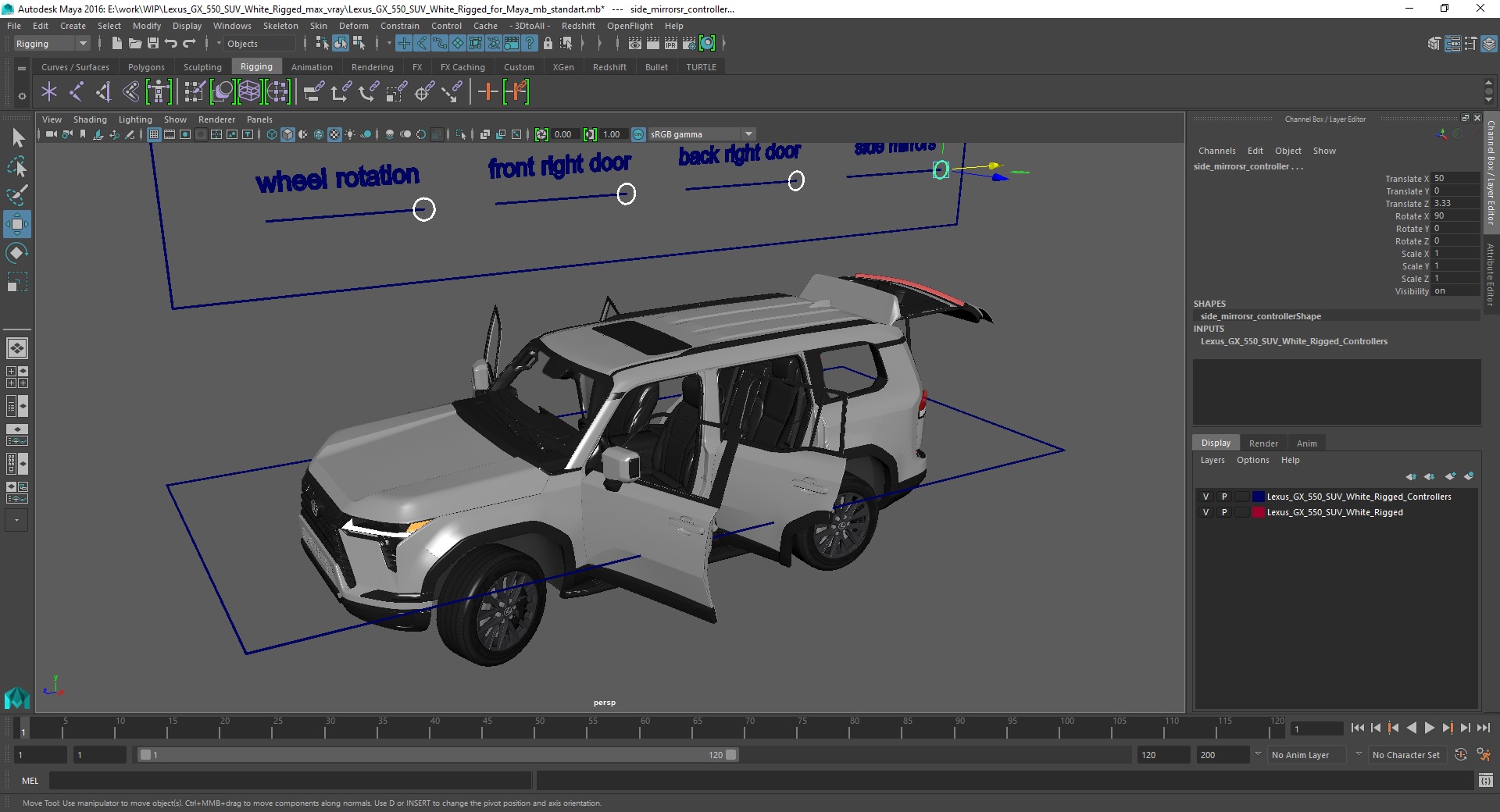Click the side Attribute Editor tab

(x=1491, y=273)
